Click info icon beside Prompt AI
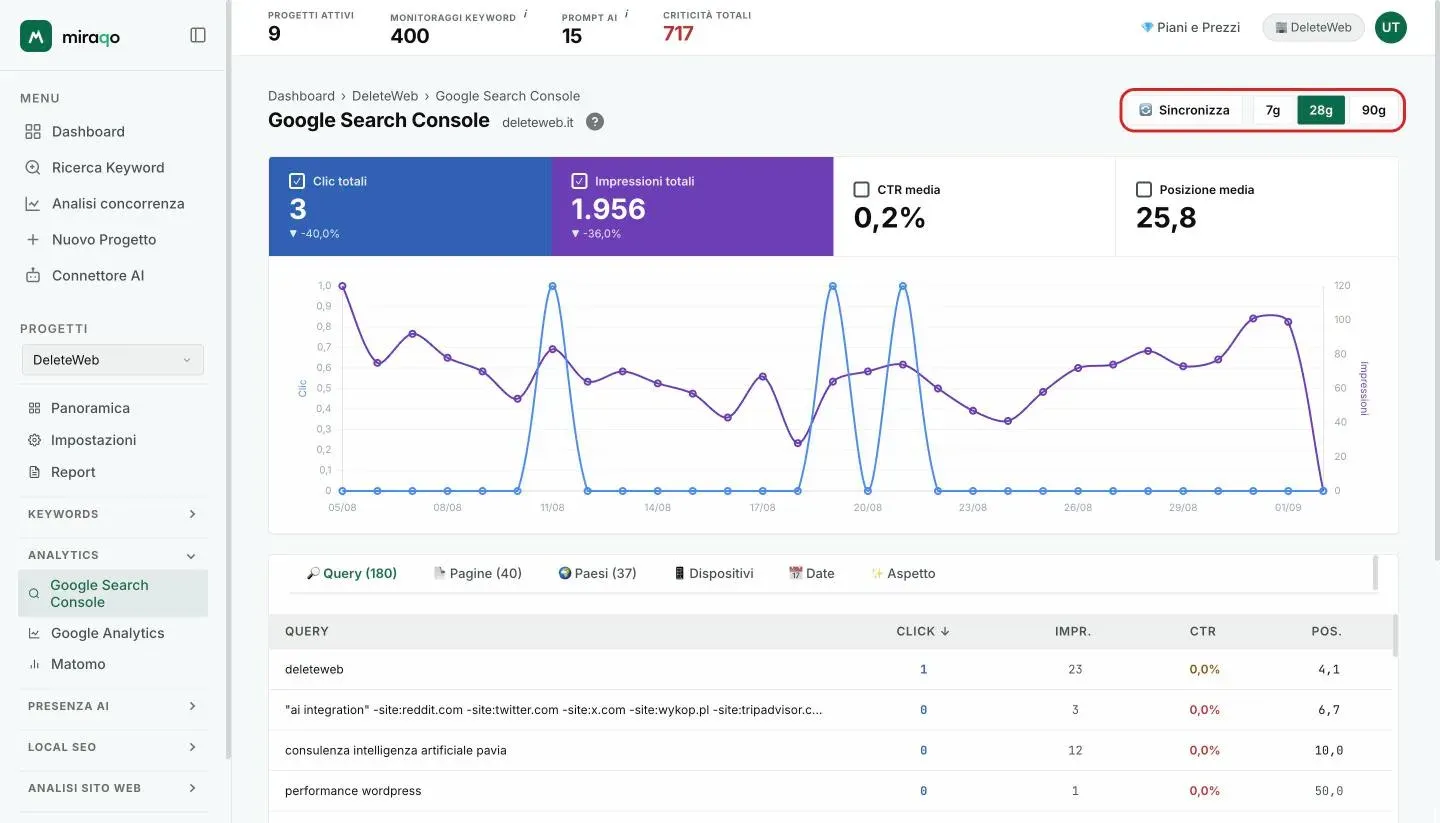The width and height of the screenshot is (1440, 823). click(x=627, y=15)
